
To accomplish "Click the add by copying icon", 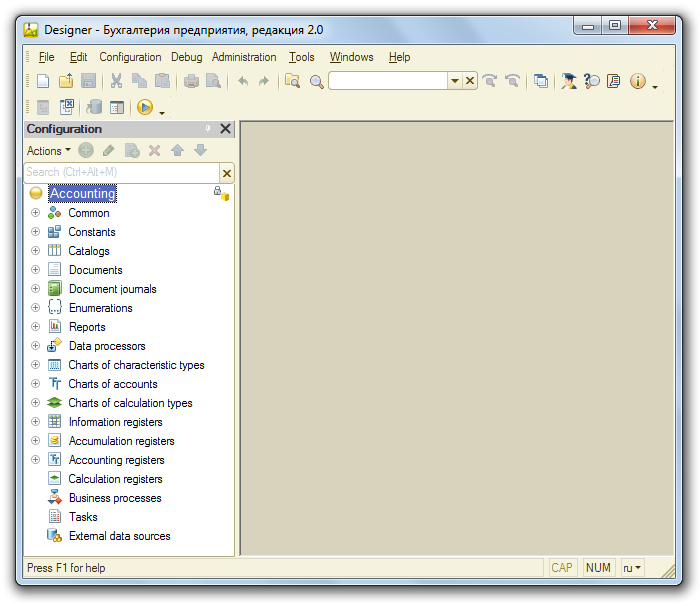I will pos(132,150).
